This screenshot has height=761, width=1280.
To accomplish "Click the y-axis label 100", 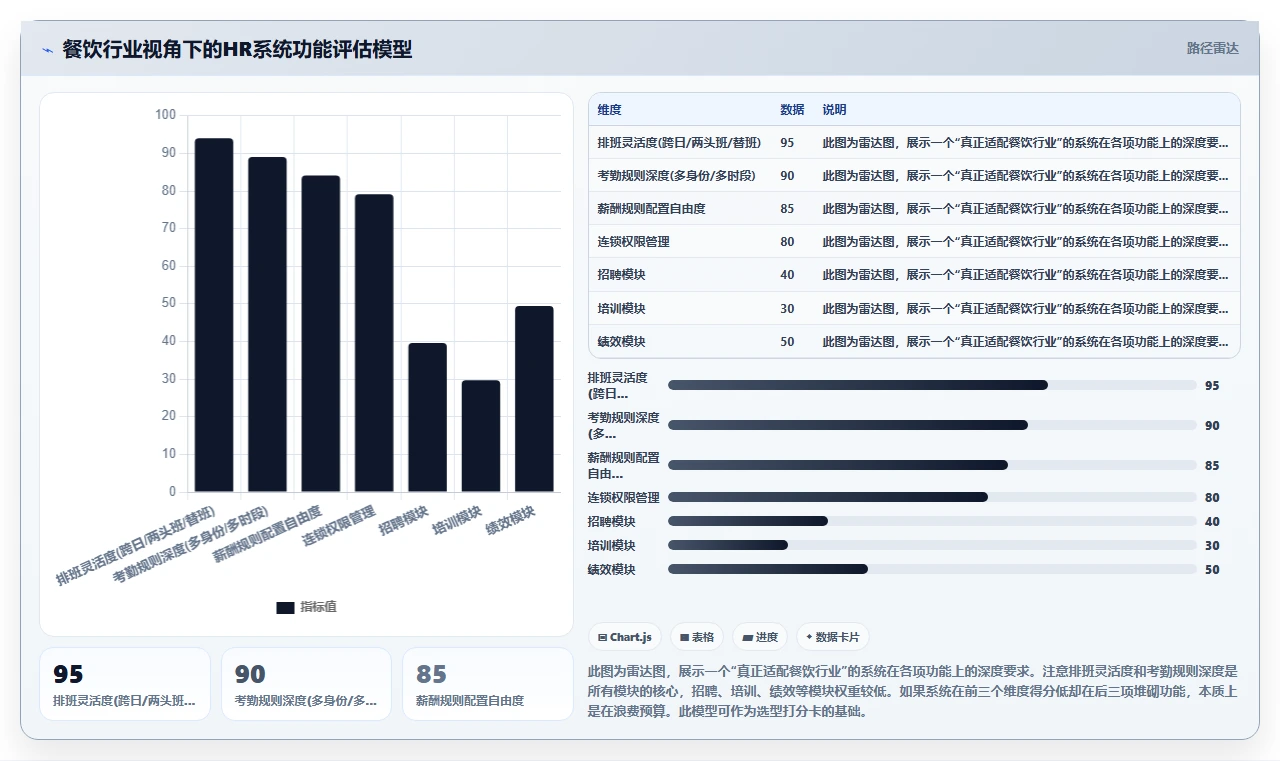I will click(x=165, y=115).
